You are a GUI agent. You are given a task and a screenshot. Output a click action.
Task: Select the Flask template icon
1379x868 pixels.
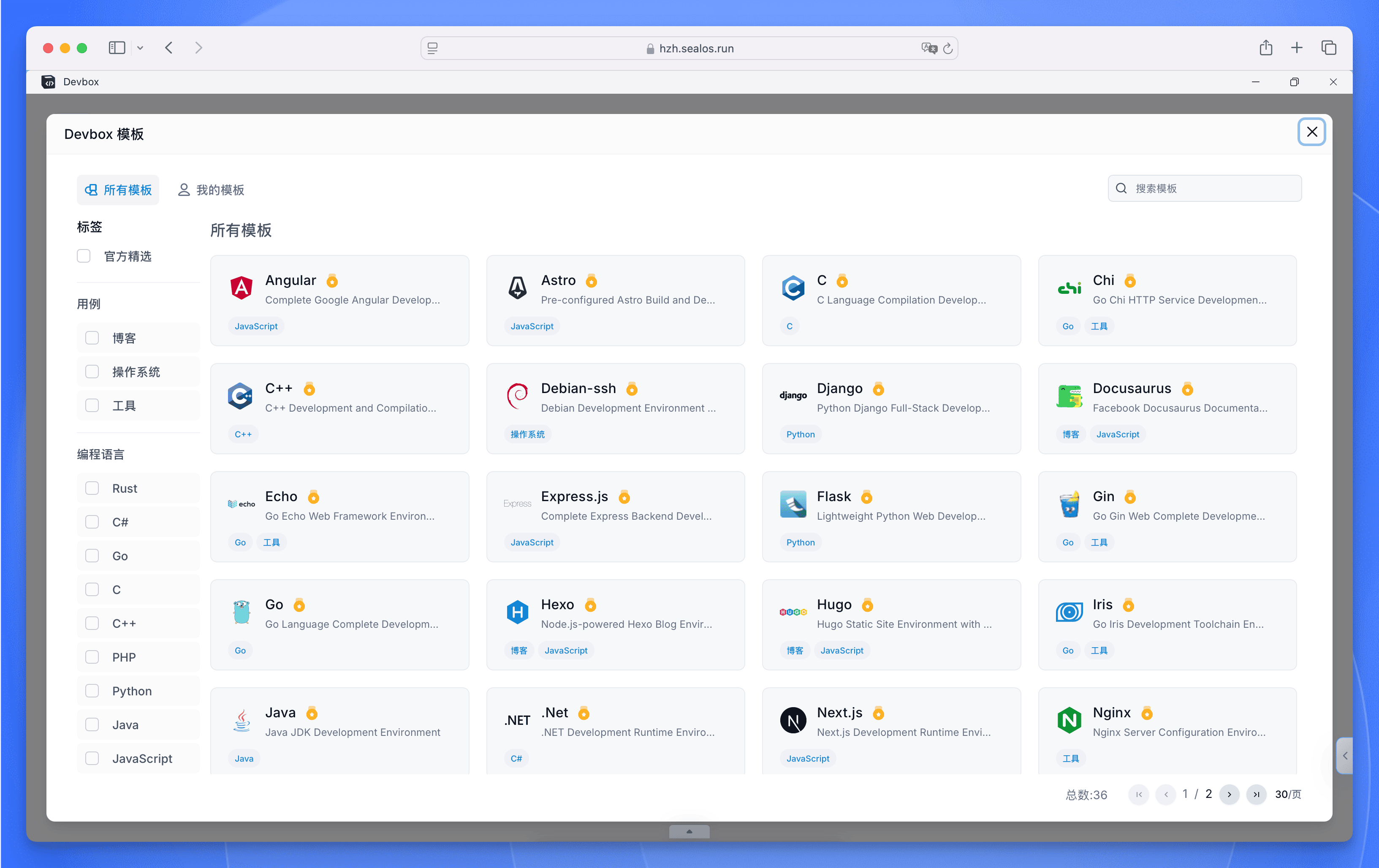[793, 505]
